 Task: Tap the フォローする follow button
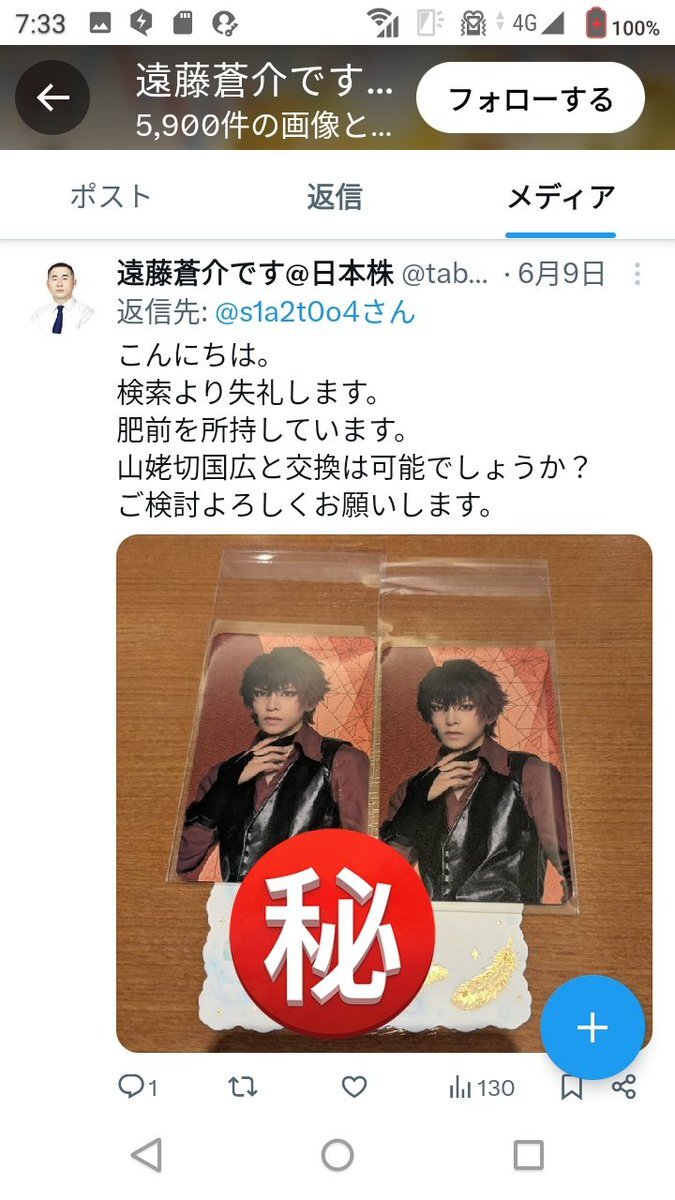530,98
